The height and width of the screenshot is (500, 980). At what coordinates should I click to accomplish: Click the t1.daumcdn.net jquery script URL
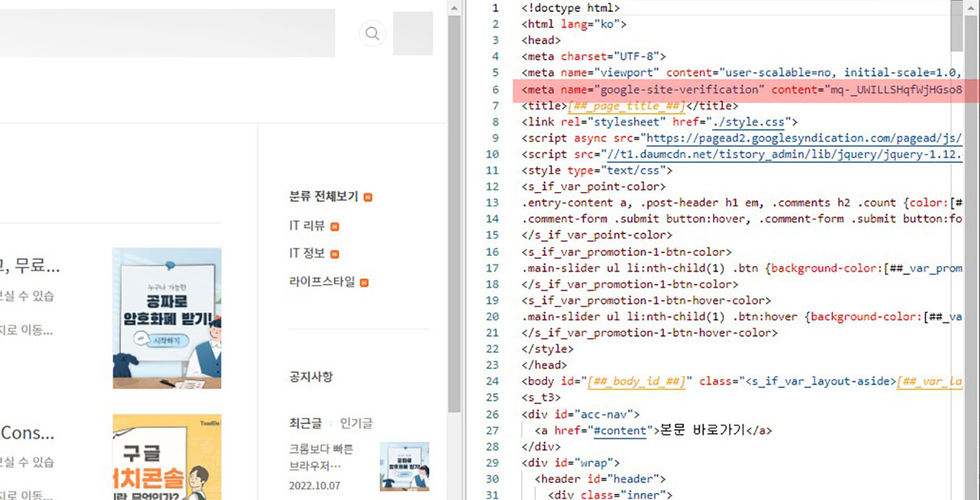[x=784, y=154]
